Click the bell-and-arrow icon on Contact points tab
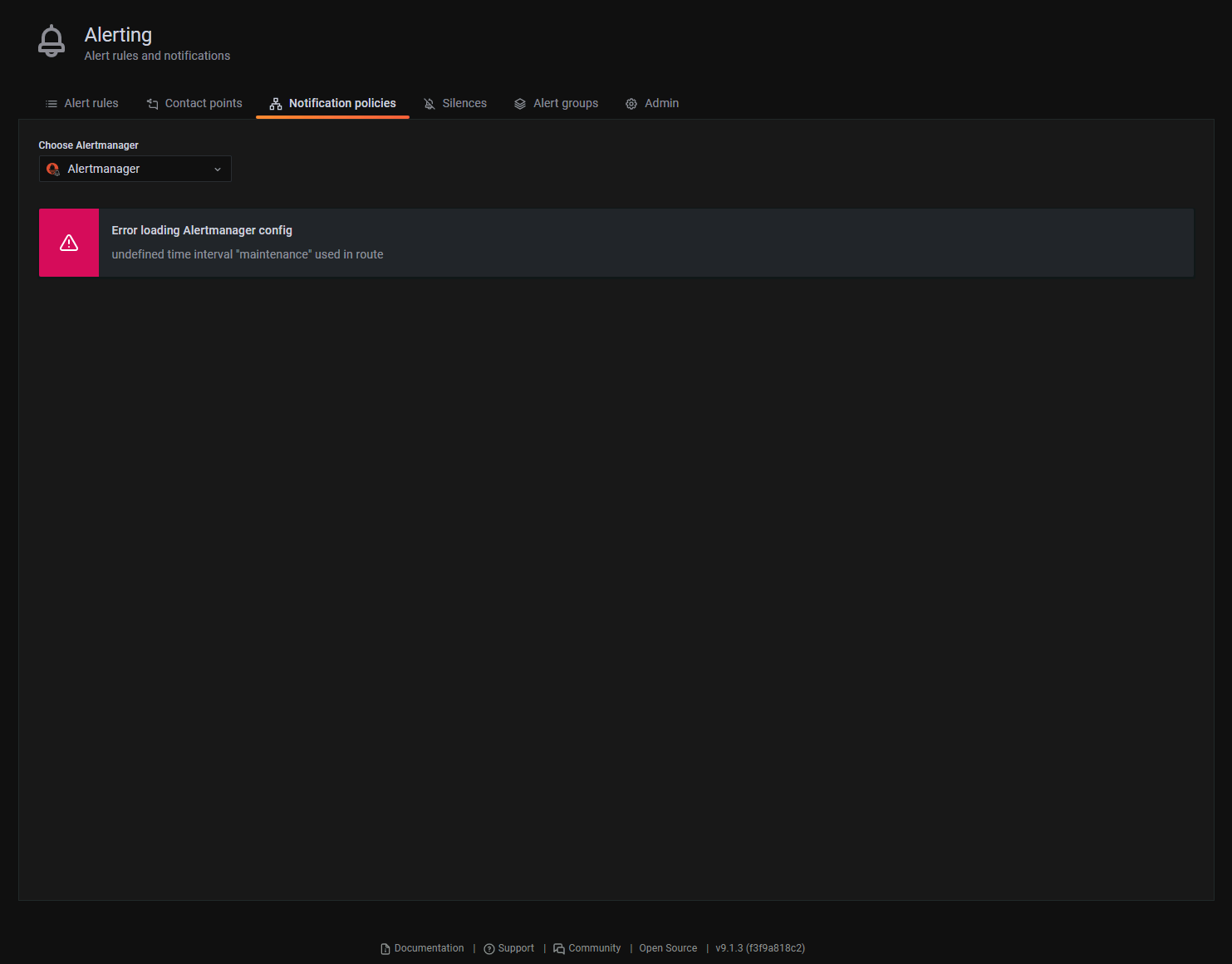Image resolution: width=1232 pixels, height=964 pixels. click(x=152, y=103)
